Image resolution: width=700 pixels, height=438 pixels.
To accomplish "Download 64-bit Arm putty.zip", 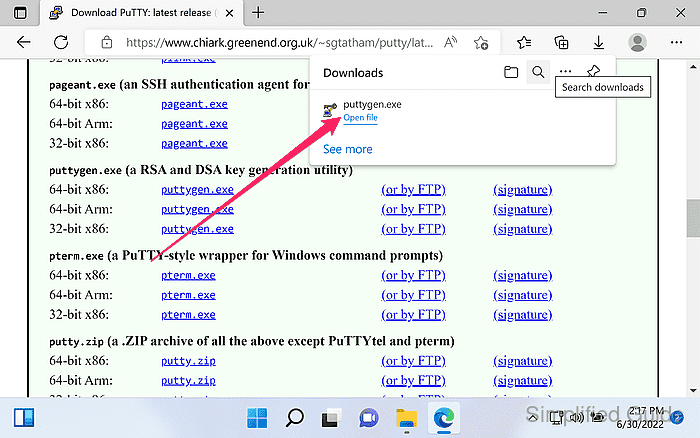I will point(188,380).
